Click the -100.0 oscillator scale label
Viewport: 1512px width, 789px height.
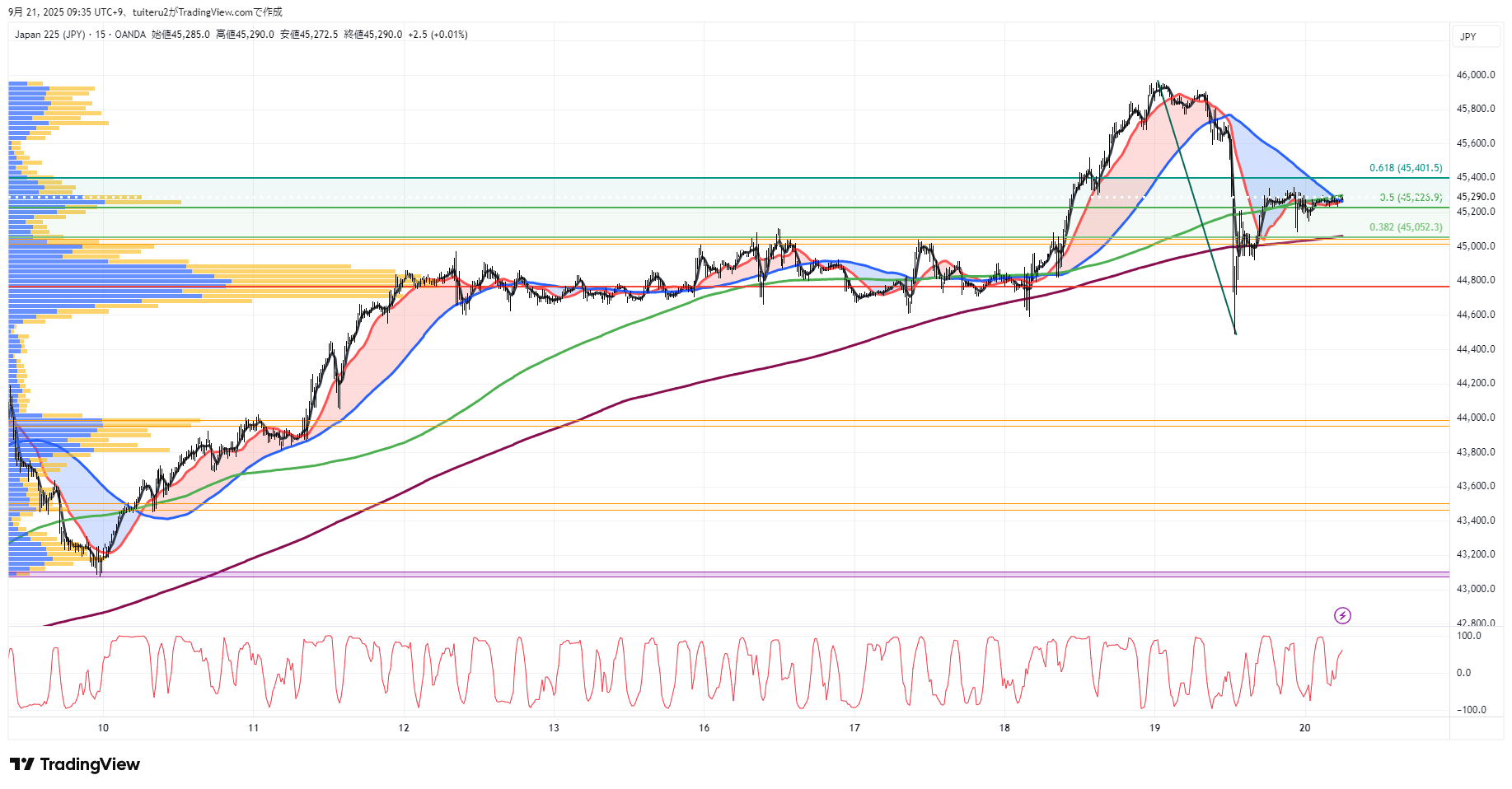click(x=1471, y=710)
